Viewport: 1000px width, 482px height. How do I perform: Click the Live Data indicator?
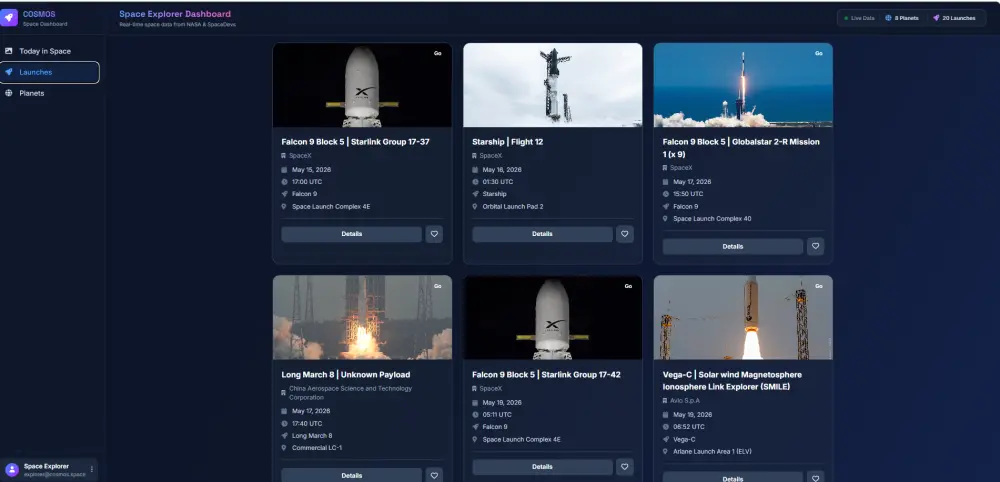point(859,18)
